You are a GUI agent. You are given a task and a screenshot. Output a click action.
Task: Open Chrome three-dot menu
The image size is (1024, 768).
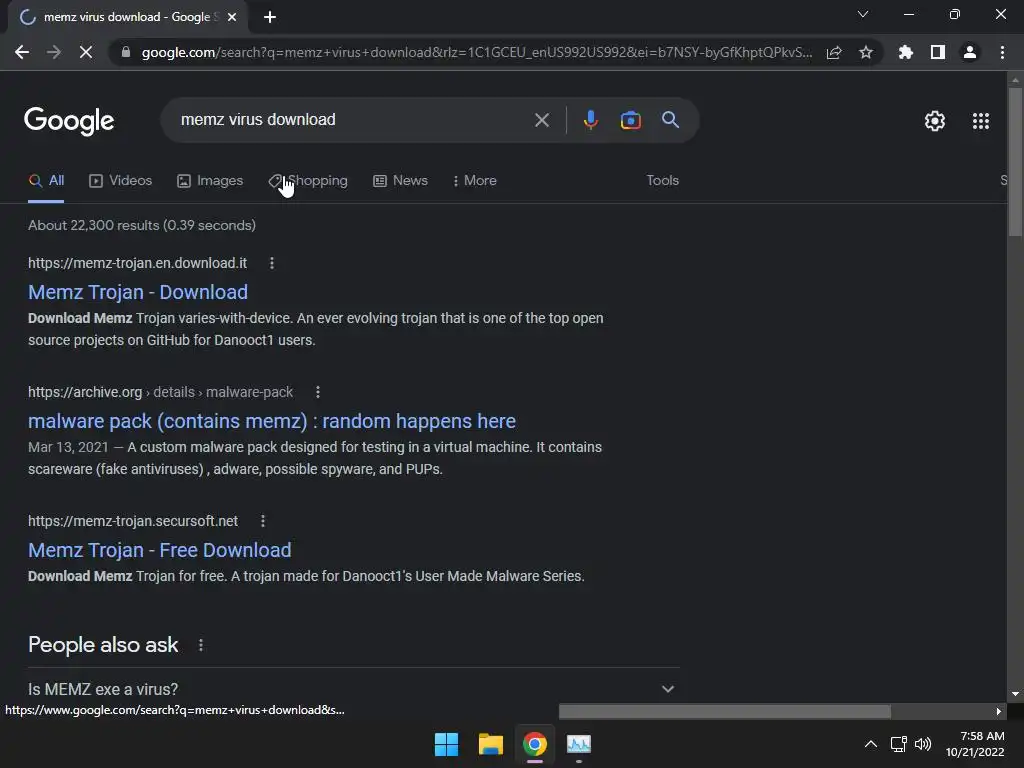click(x=1002, y=52)
